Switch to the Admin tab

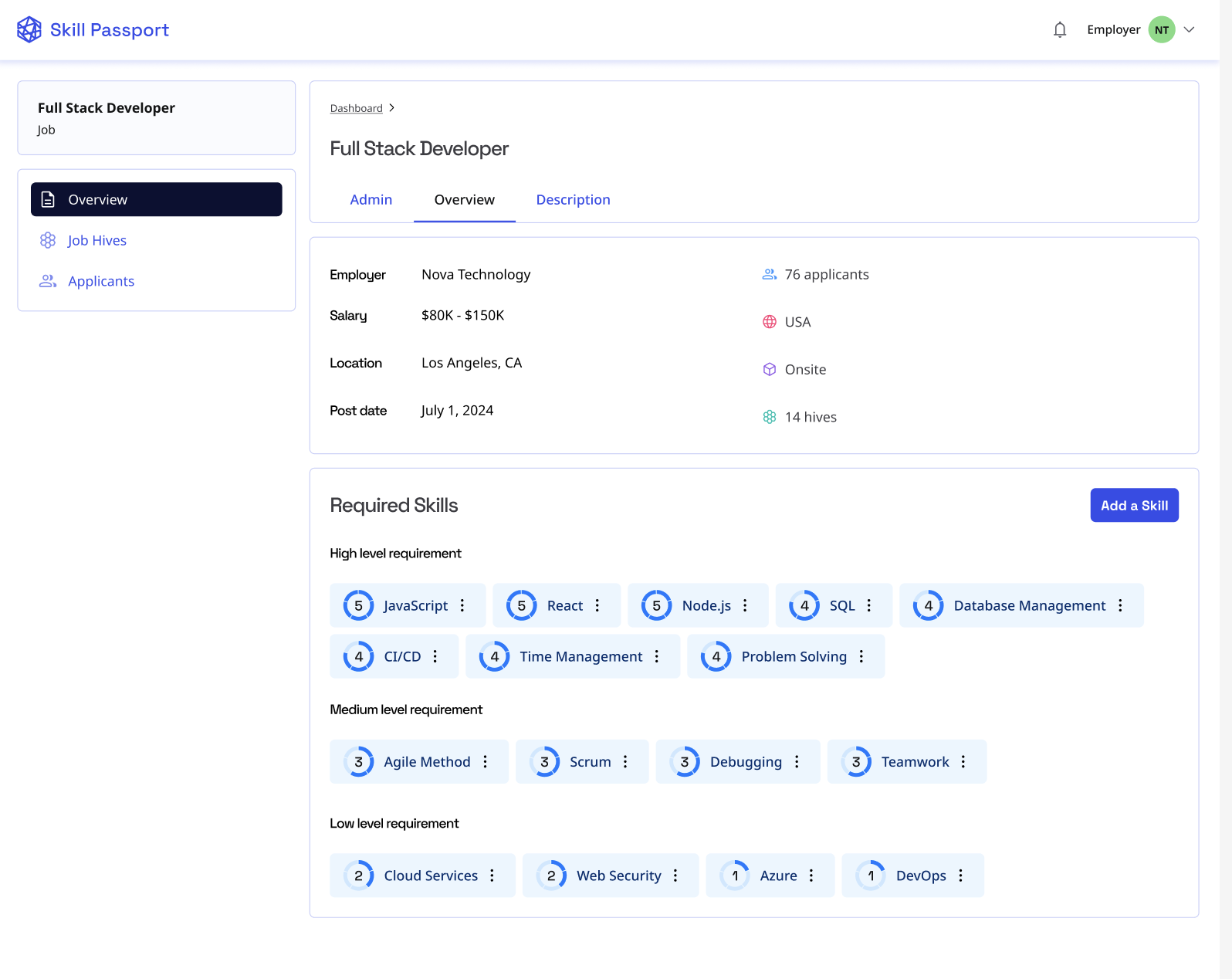[x=371, y=200]
